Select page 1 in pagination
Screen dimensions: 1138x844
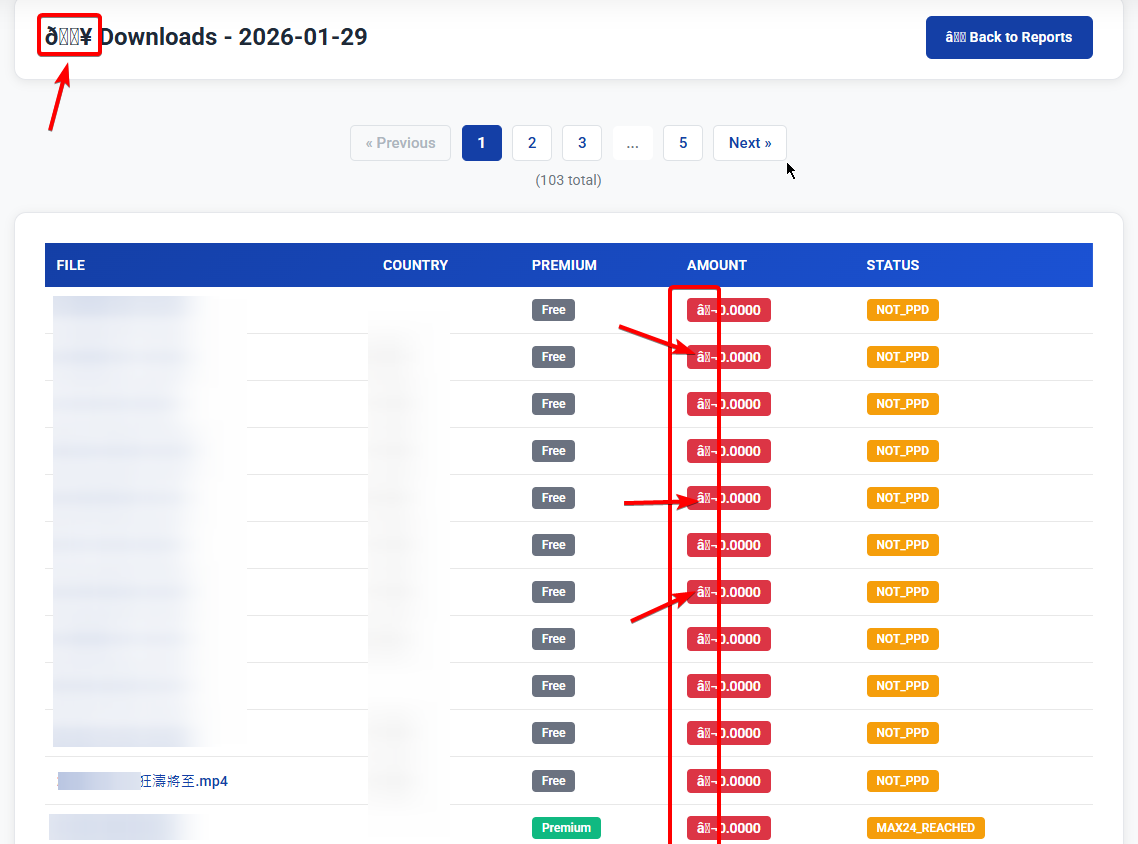tap(481, 143)
